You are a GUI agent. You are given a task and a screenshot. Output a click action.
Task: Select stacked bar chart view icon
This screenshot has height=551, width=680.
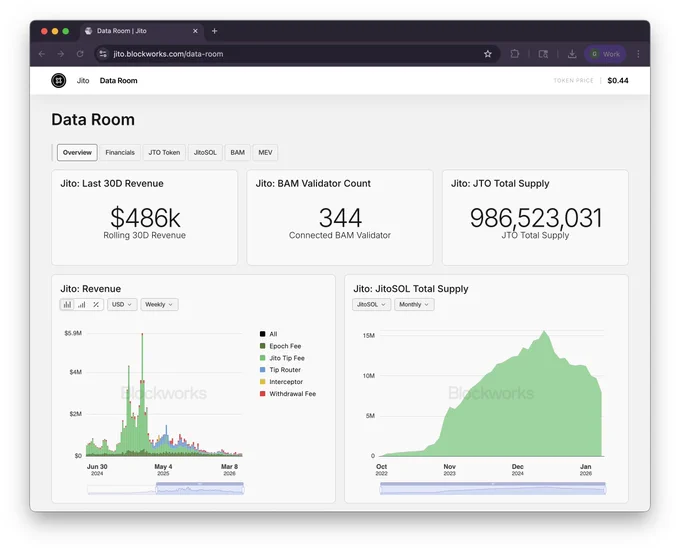coord(67,304)
